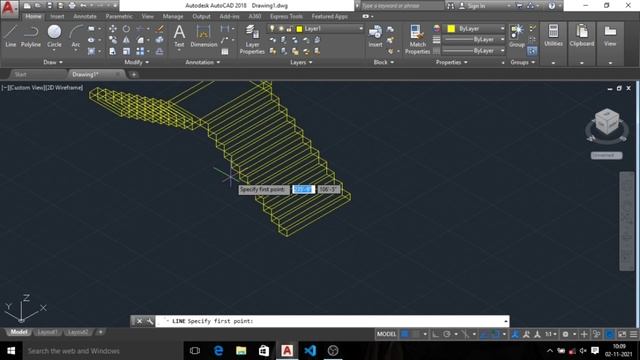Toggle clean screen in status bar
Image resolution: width=640 pixels, height=360 pixels.
[x=622, y=334]
